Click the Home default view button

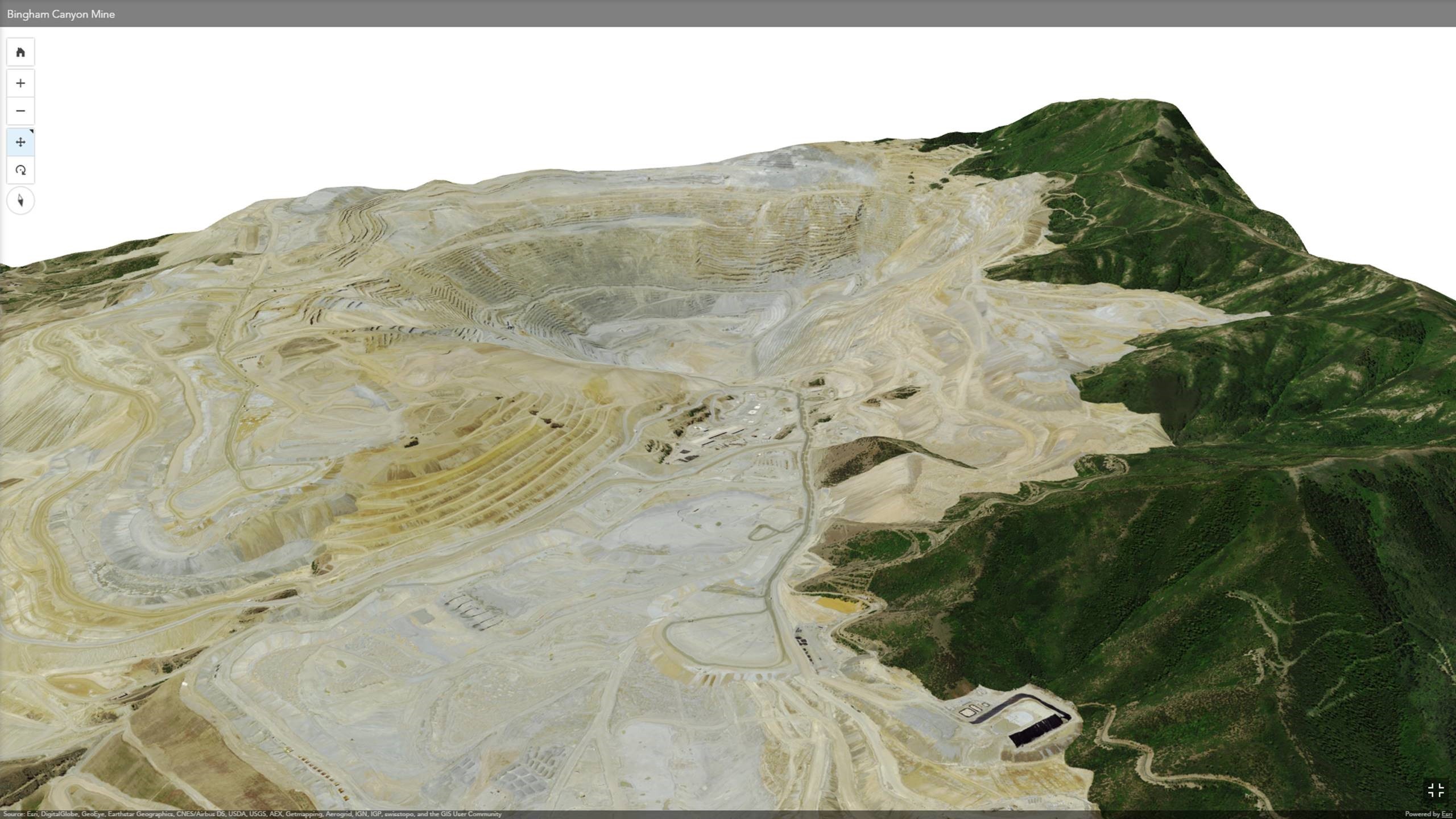coord(20,52)
